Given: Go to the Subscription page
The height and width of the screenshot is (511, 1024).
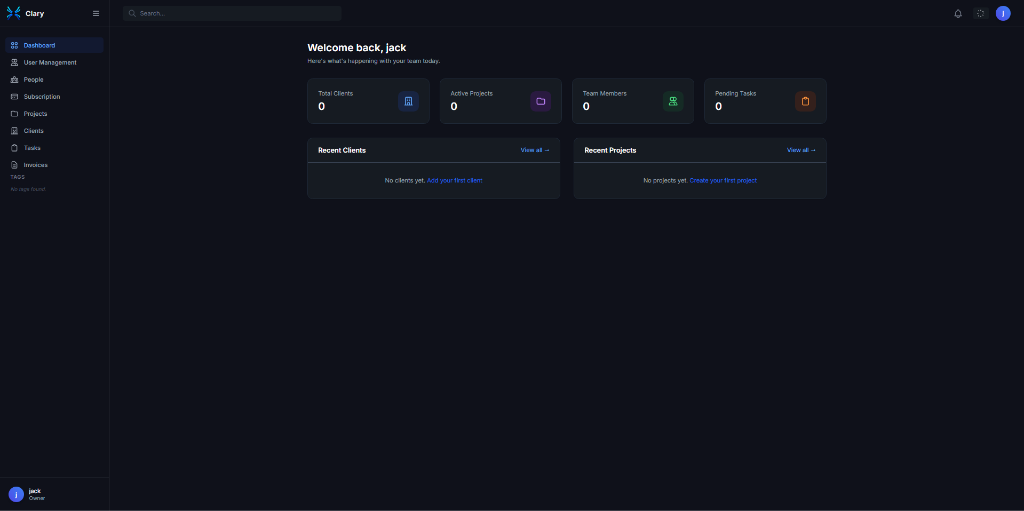Looking at the screenshot, I should pyautogui.click(x=42, y=96).
